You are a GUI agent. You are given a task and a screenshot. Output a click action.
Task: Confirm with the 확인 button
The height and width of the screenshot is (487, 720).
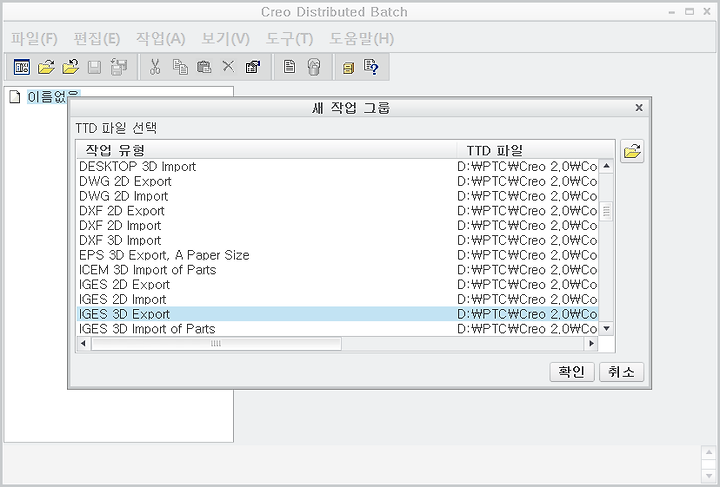(572, 372)
